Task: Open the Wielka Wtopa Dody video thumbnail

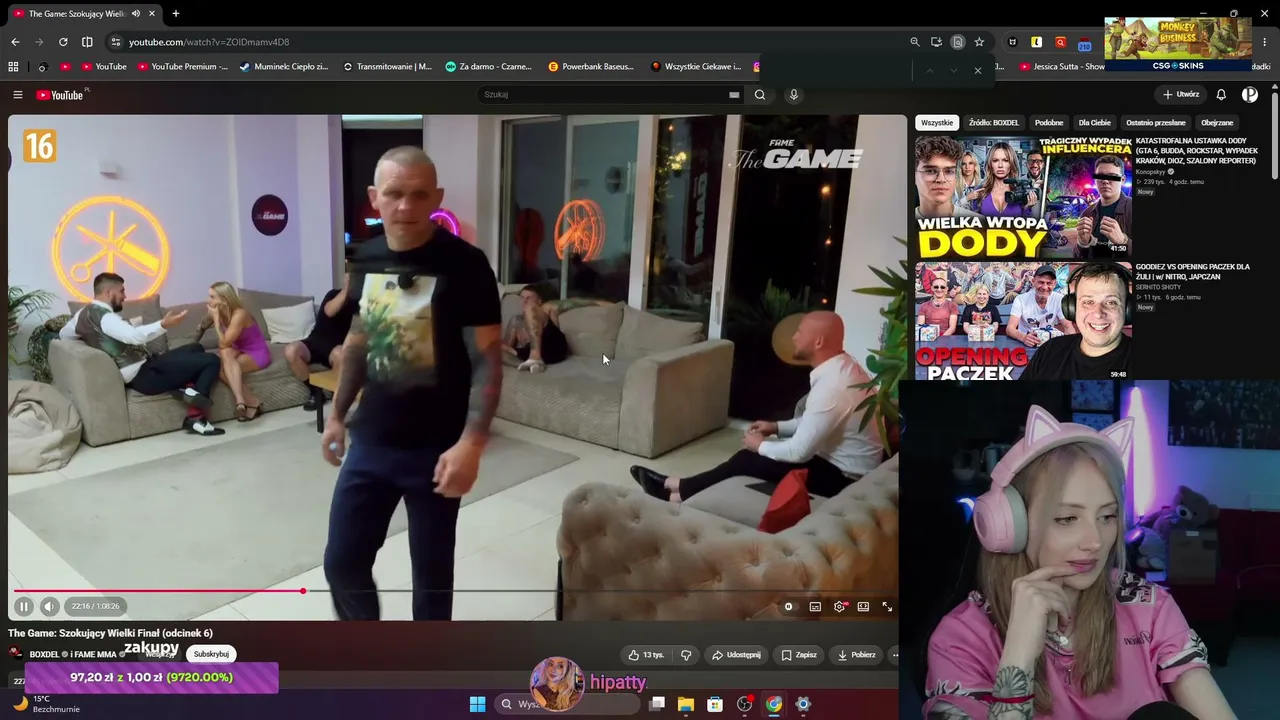Action: pos(1023,196)
